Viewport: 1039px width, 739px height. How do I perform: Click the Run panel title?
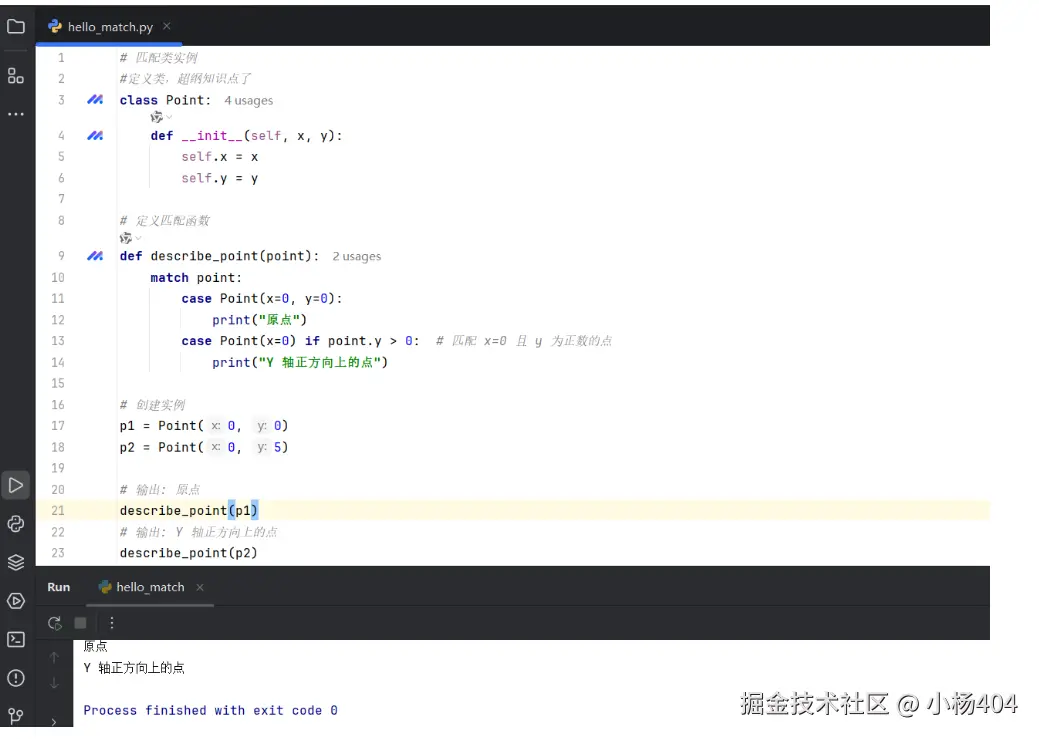coord(58,587)
